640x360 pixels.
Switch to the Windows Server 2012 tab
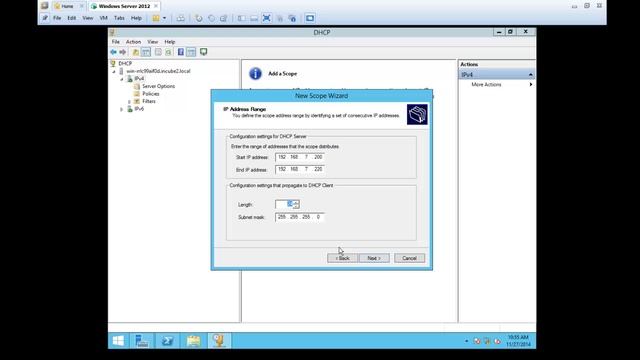(124, 6)
